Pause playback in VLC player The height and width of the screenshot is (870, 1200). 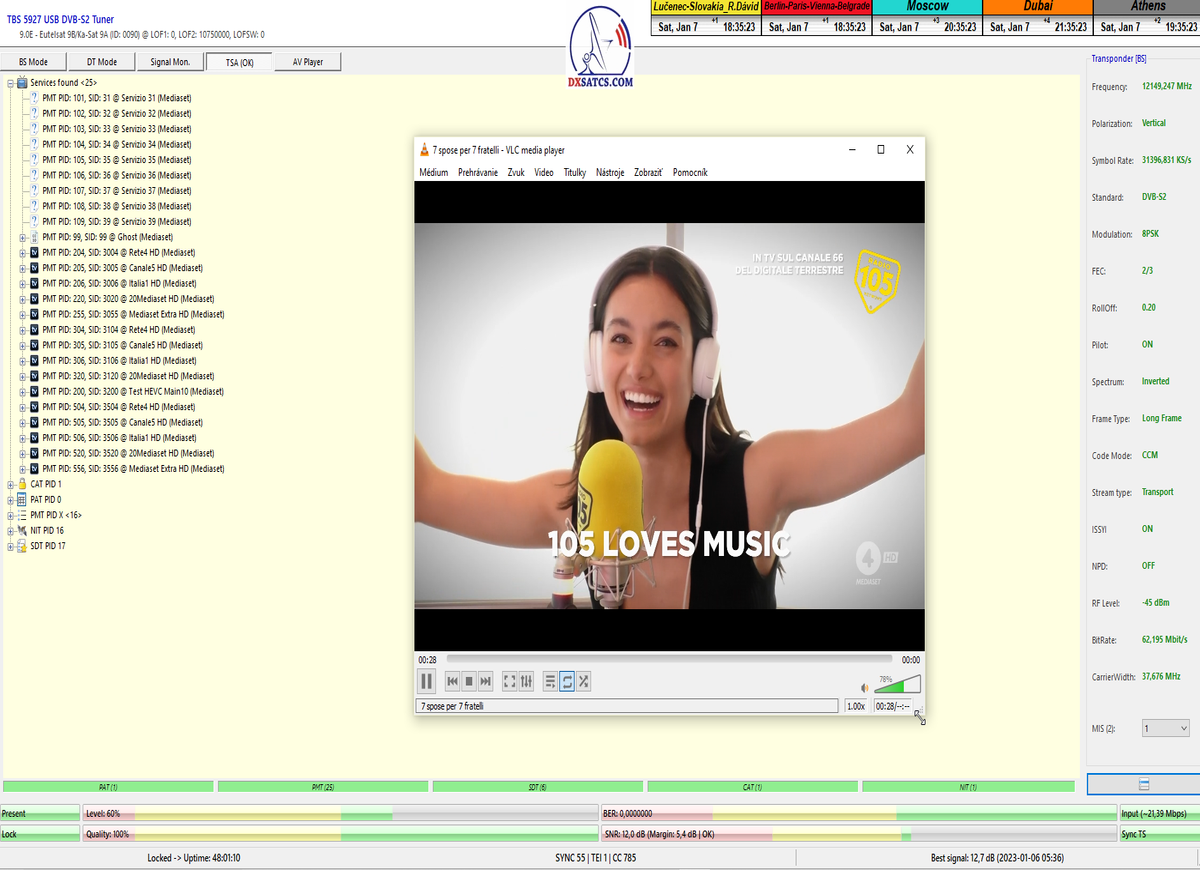click(427, 681)
